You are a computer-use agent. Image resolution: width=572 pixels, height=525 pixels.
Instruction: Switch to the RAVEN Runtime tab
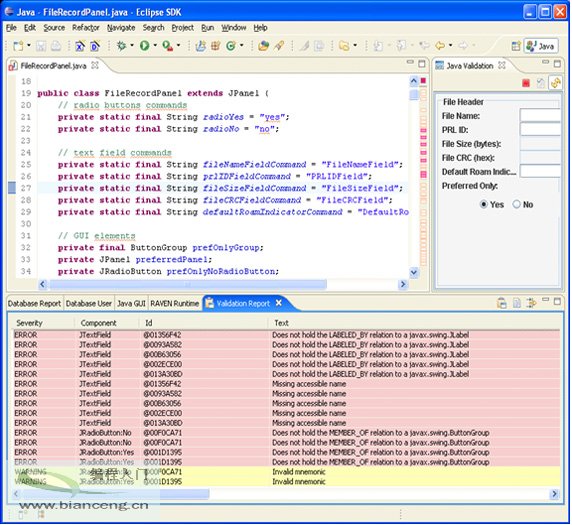(x=174, y=304)
